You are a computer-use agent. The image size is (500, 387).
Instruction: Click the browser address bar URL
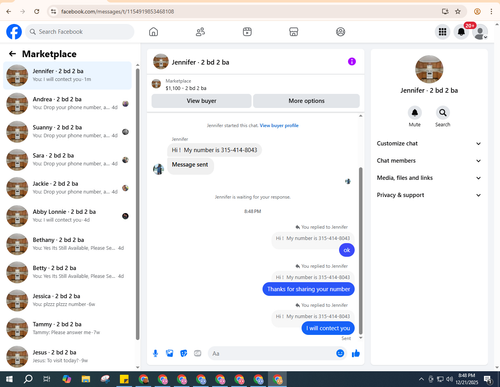point(117,11)
